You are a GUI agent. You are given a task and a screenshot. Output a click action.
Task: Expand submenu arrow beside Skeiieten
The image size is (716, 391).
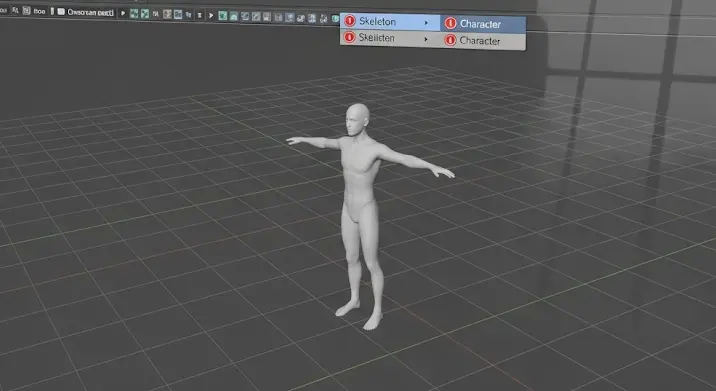[426, 39]
